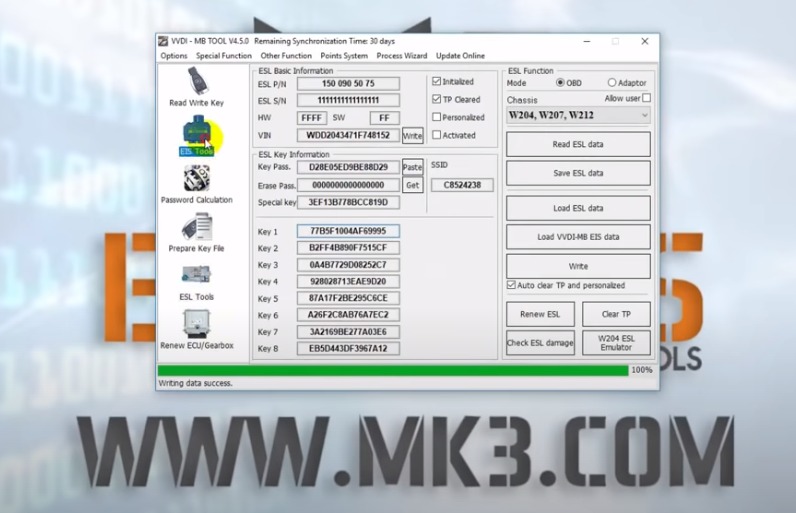Click the Read ESL data button

click(x=578, y=144)
